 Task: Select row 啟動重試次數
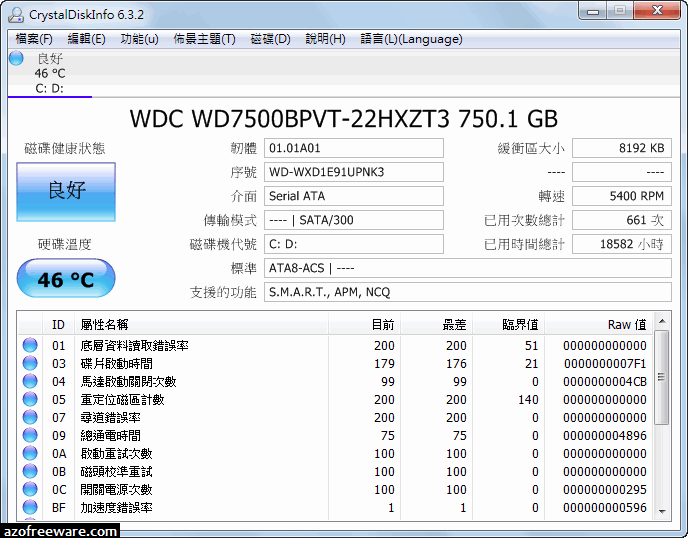(335, 453)
